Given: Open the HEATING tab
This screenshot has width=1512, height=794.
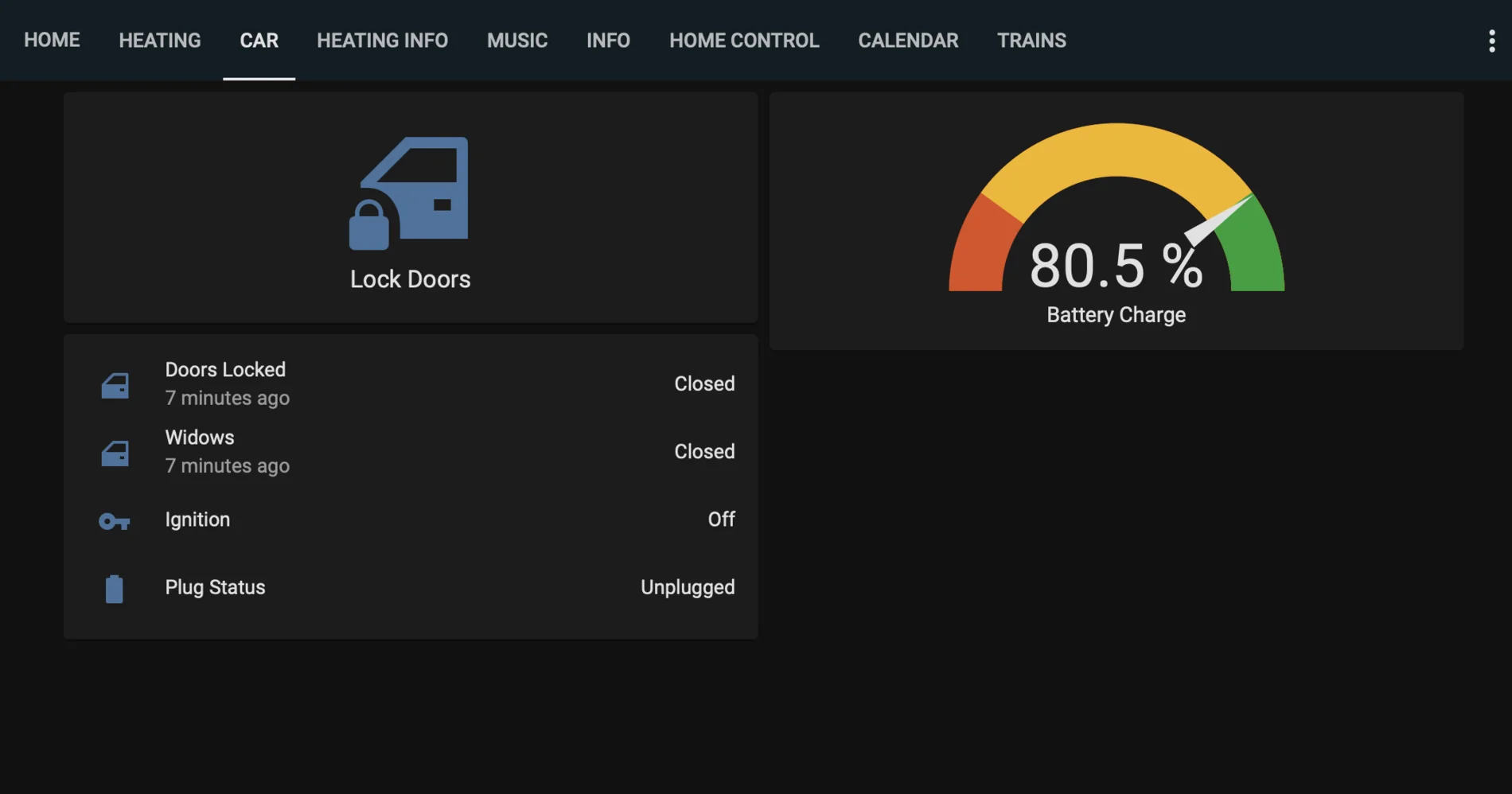Looking at the screenshot, I should pyautogui.click(x=160, y=41).
